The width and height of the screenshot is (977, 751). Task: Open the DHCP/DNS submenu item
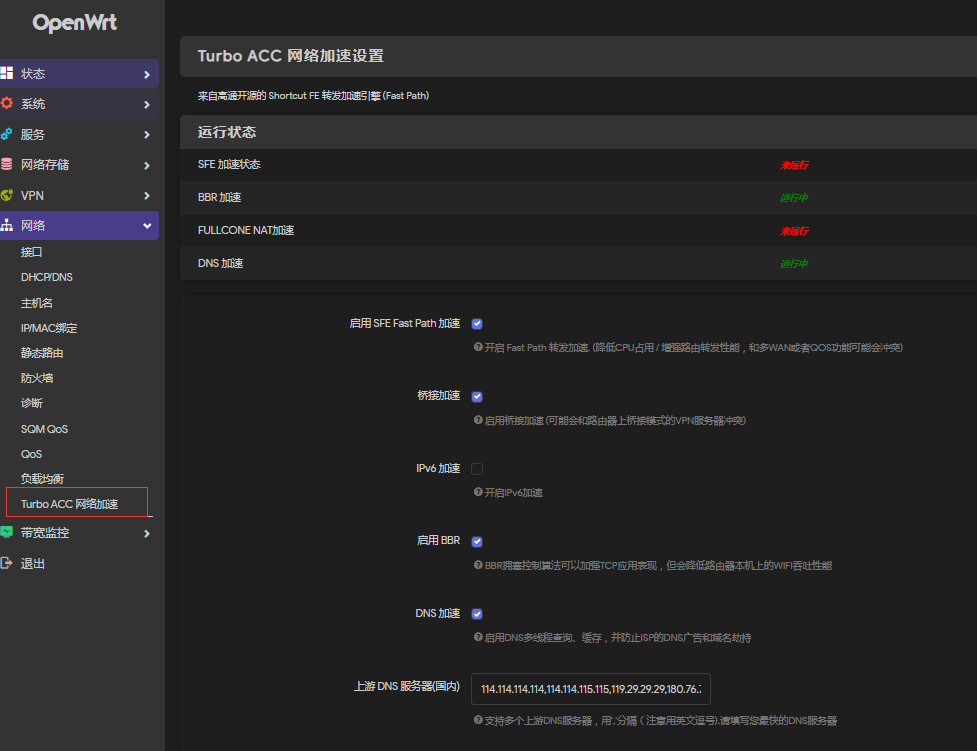click(47, 277)
